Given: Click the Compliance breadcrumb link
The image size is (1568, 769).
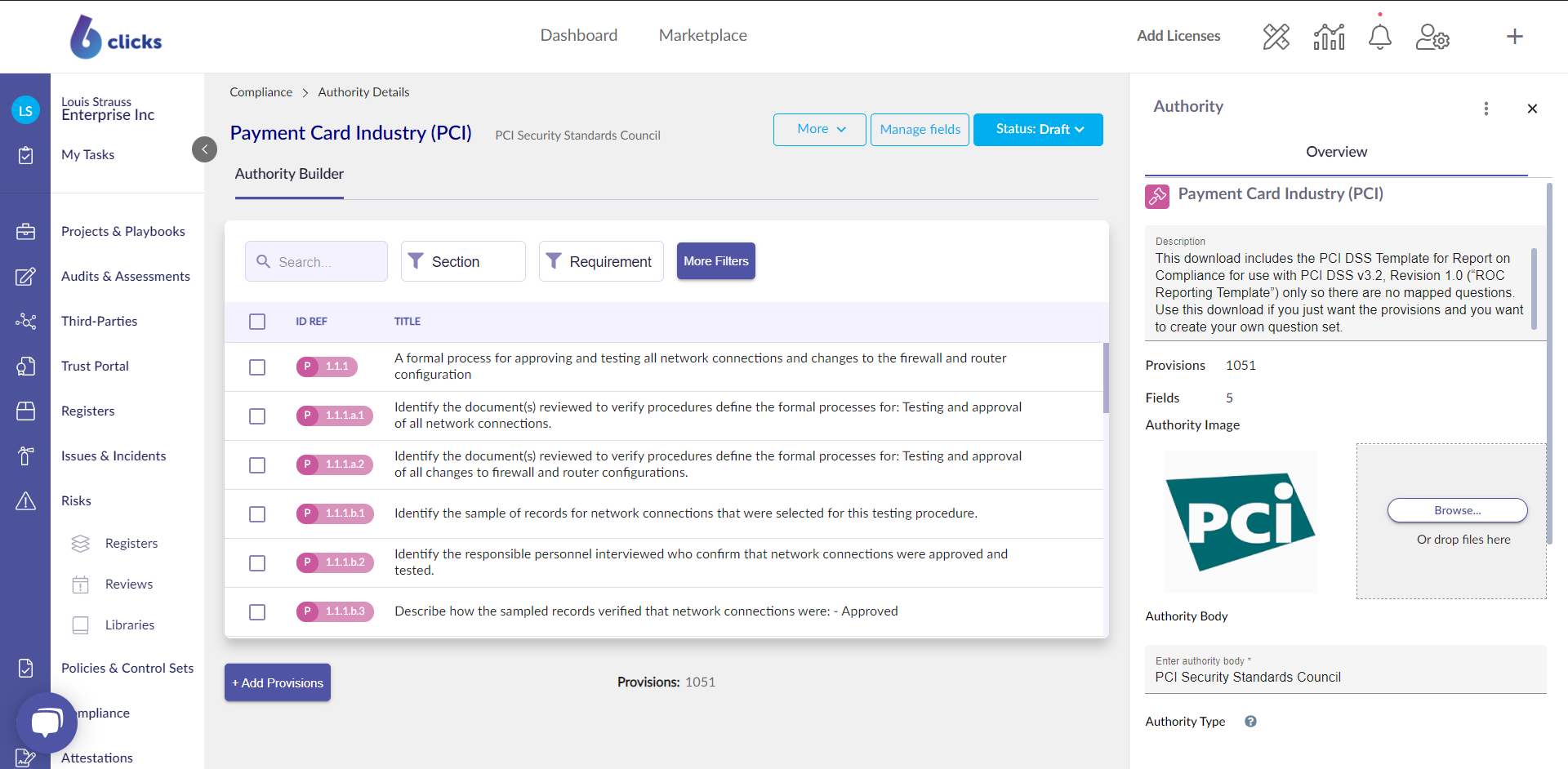Looking at the screenshot, I should pos(261,92).
